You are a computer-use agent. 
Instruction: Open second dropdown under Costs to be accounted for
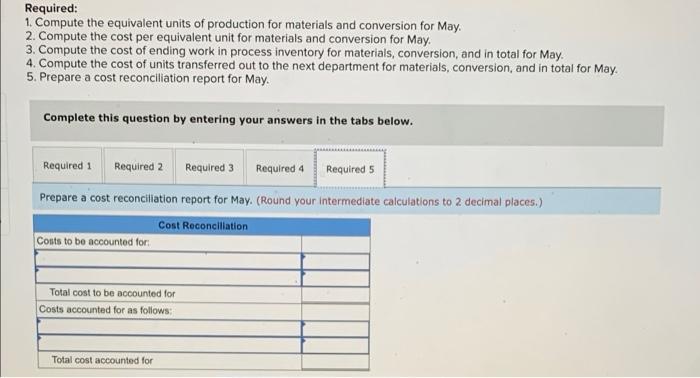click(168, 277)
